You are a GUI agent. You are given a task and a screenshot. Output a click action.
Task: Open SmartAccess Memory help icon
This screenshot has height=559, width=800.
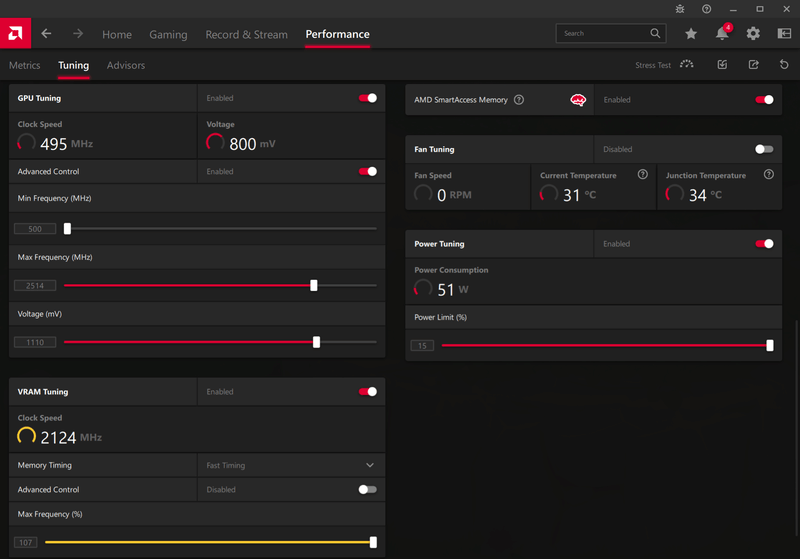pos(519,100)
